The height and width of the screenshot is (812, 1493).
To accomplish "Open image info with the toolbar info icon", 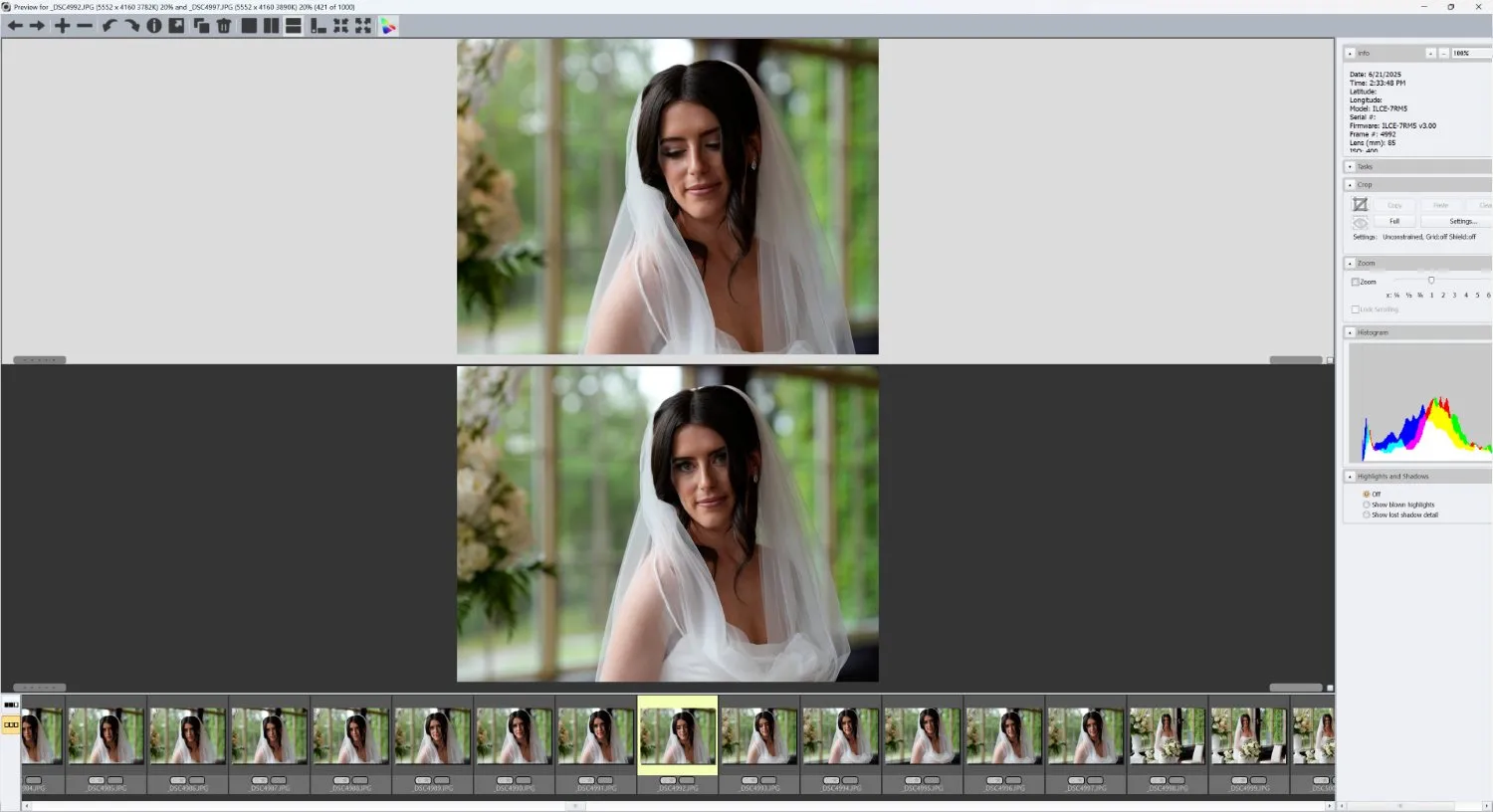I will click(154, 26).
